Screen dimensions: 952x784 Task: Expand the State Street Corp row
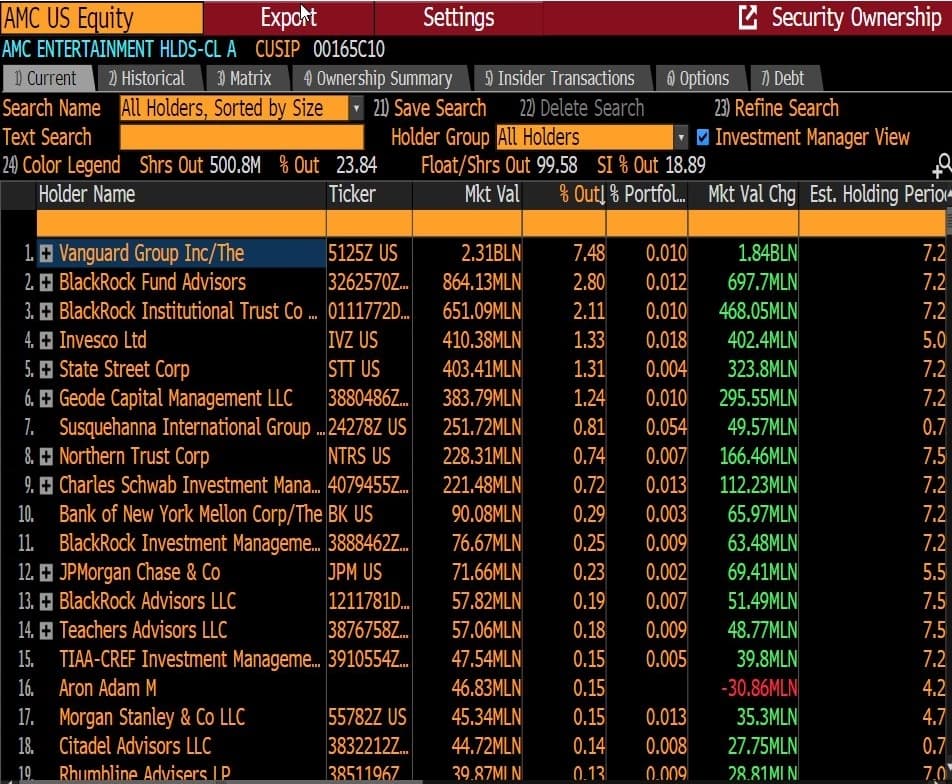pyautogui.click(x=46, y=369)
